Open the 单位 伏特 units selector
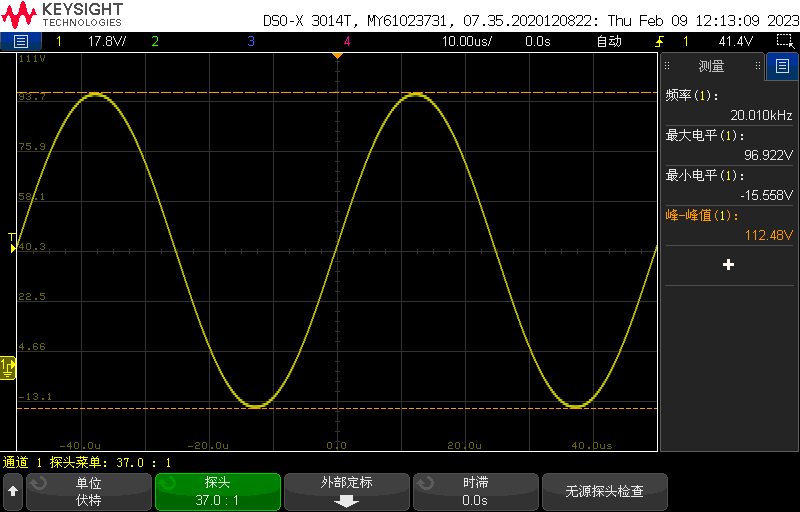This screenshot has width=800, height=512. [88, 492]
